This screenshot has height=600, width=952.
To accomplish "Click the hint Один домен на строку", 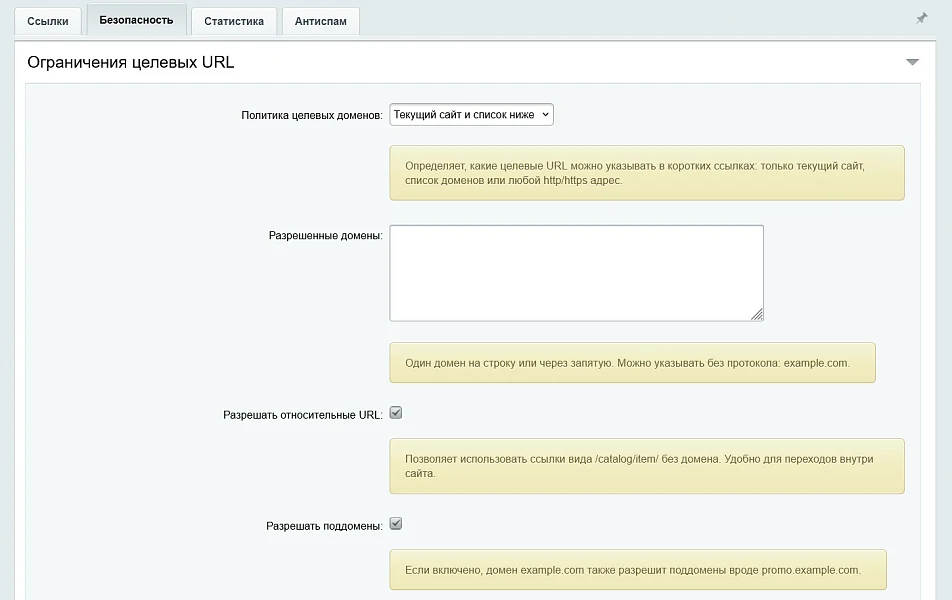I will 632,363.
